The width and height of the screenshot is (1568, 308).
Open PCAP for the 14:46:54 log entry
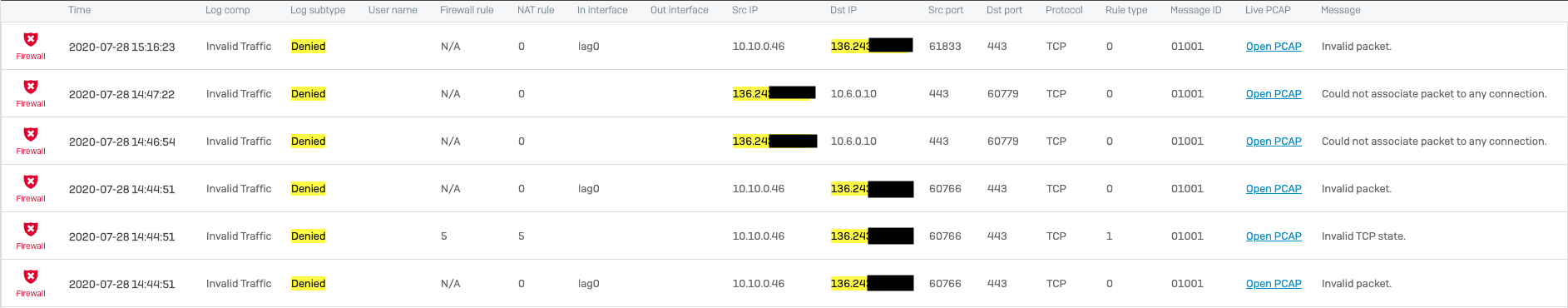[x=1274, y=142]
